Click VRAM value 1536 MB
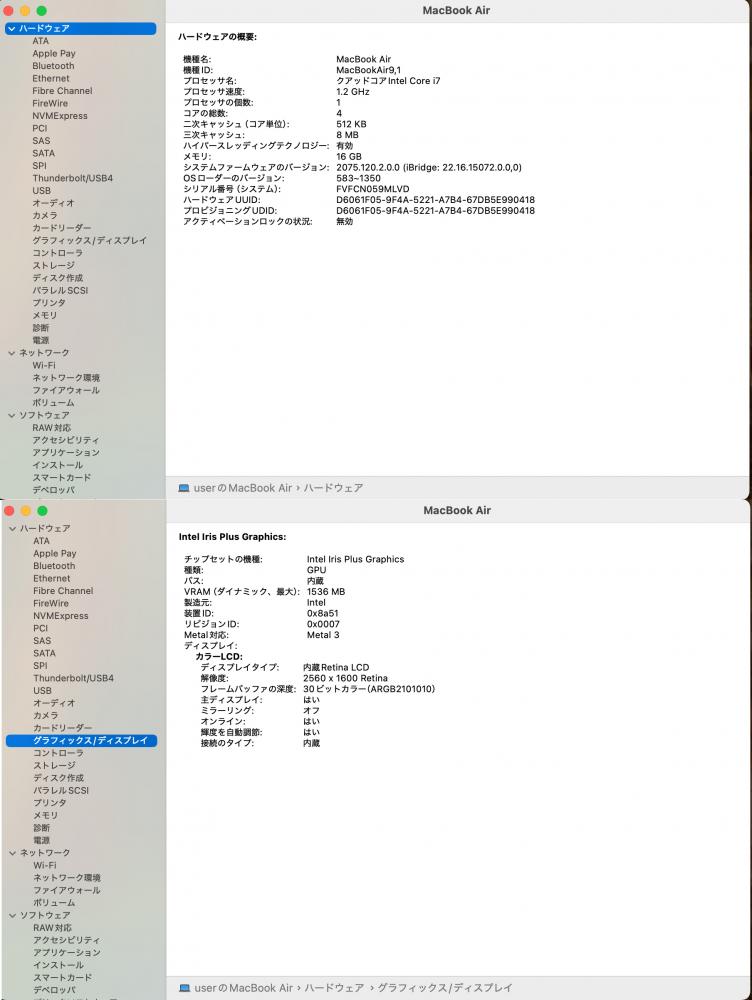This screenshot has width=752, height=1000. coord(326,592)
